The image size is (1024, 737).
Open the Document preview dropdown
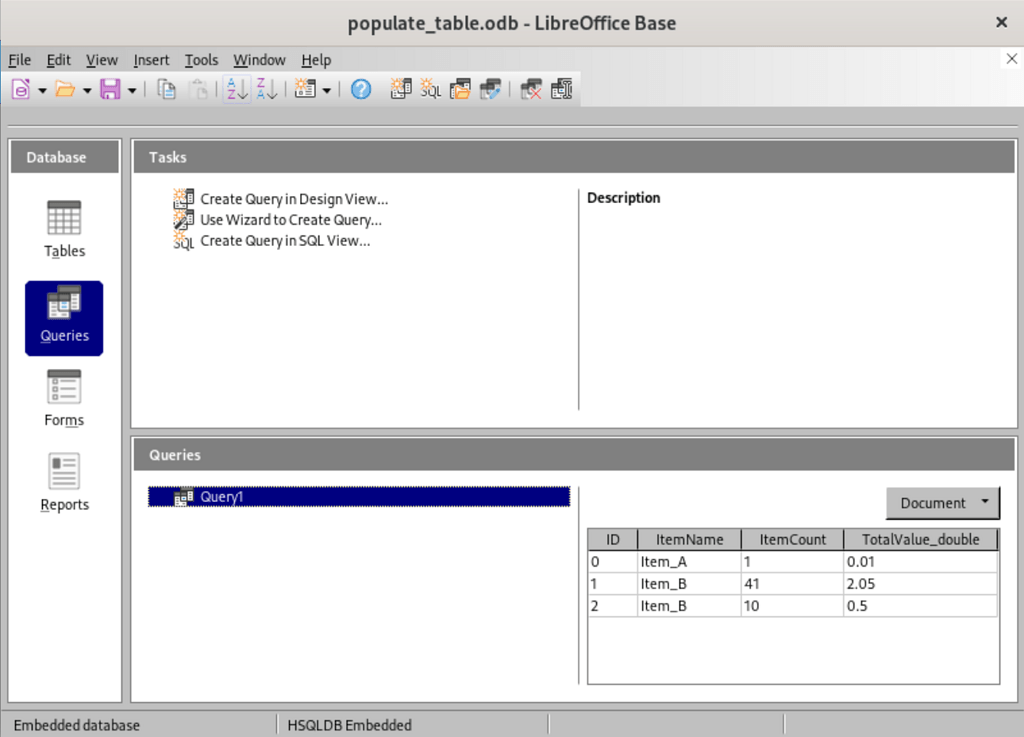[941, 503]
